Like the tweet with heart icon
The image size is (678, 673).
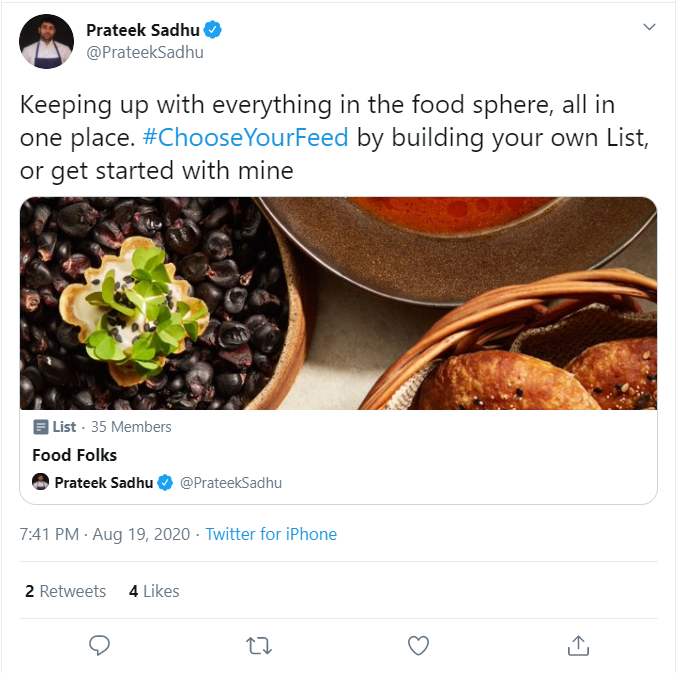(419, 646)
